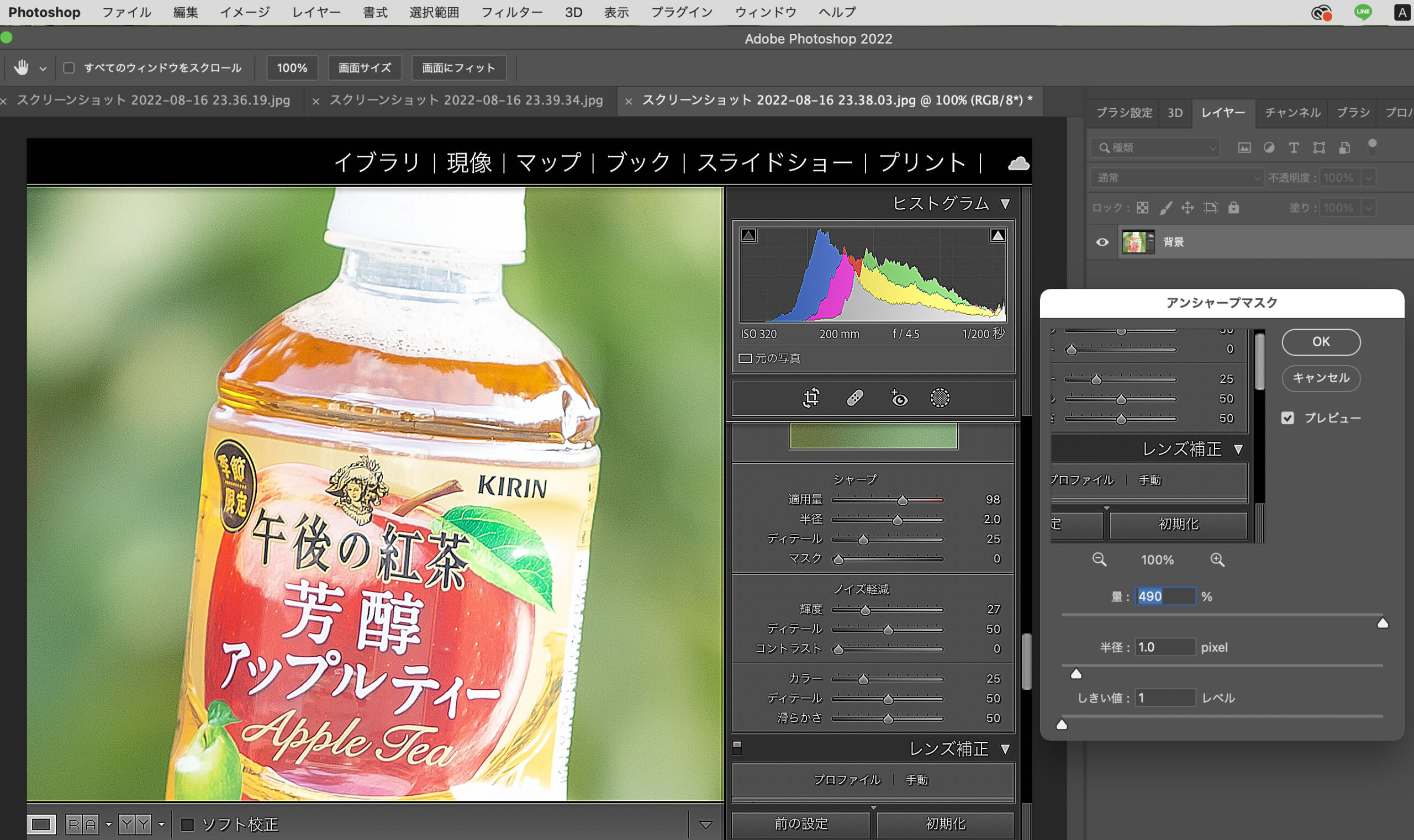Click OK in Unsharp Mask dialog
The image size is (1414, 840).
click(1321, 342)
